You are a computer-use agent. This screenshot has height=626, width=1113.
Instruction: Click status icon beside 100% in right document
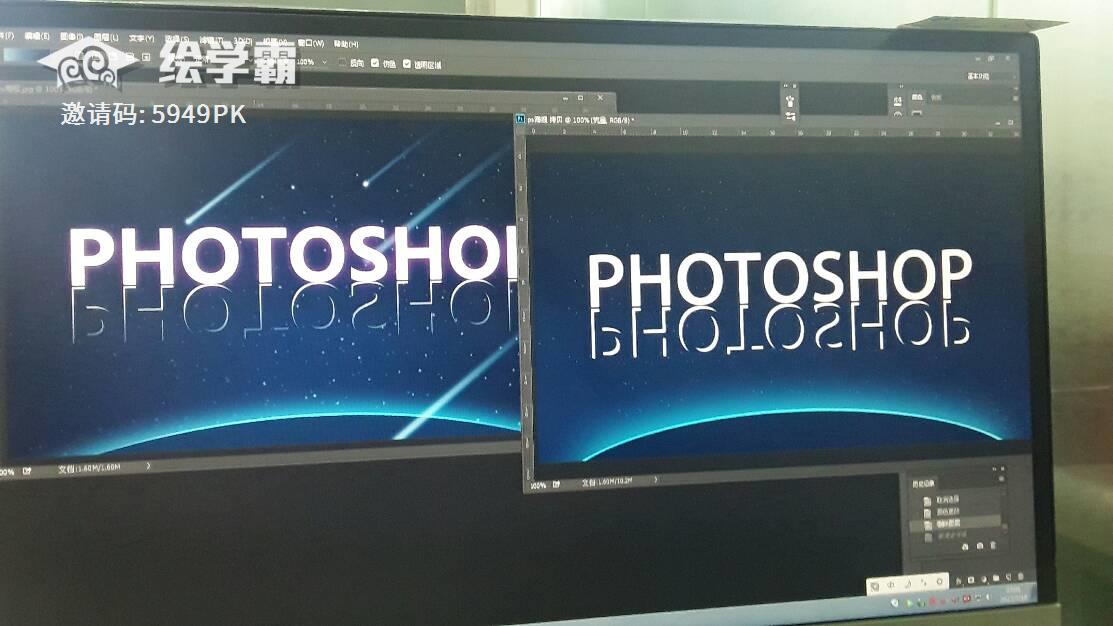pos(556,484)
